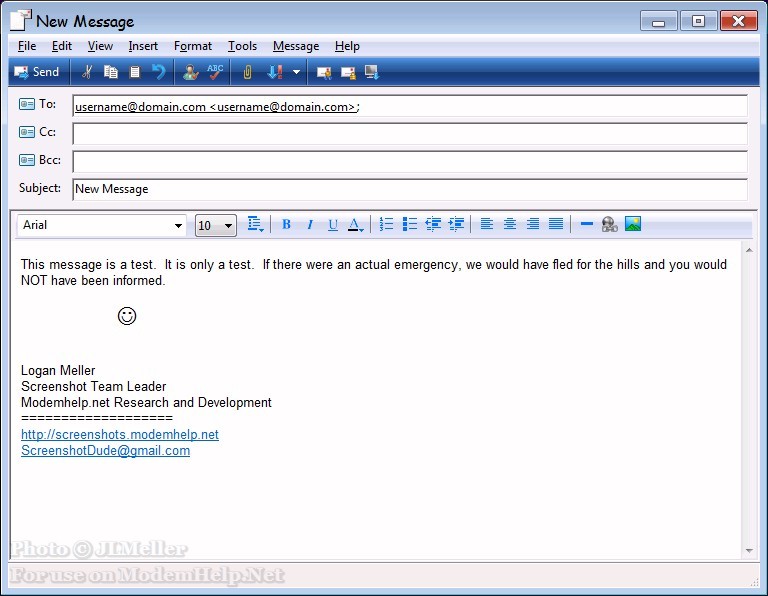The width and height of the screenshot is (768, 596).
Task: Click the Send button
Action: click(37, 72)
